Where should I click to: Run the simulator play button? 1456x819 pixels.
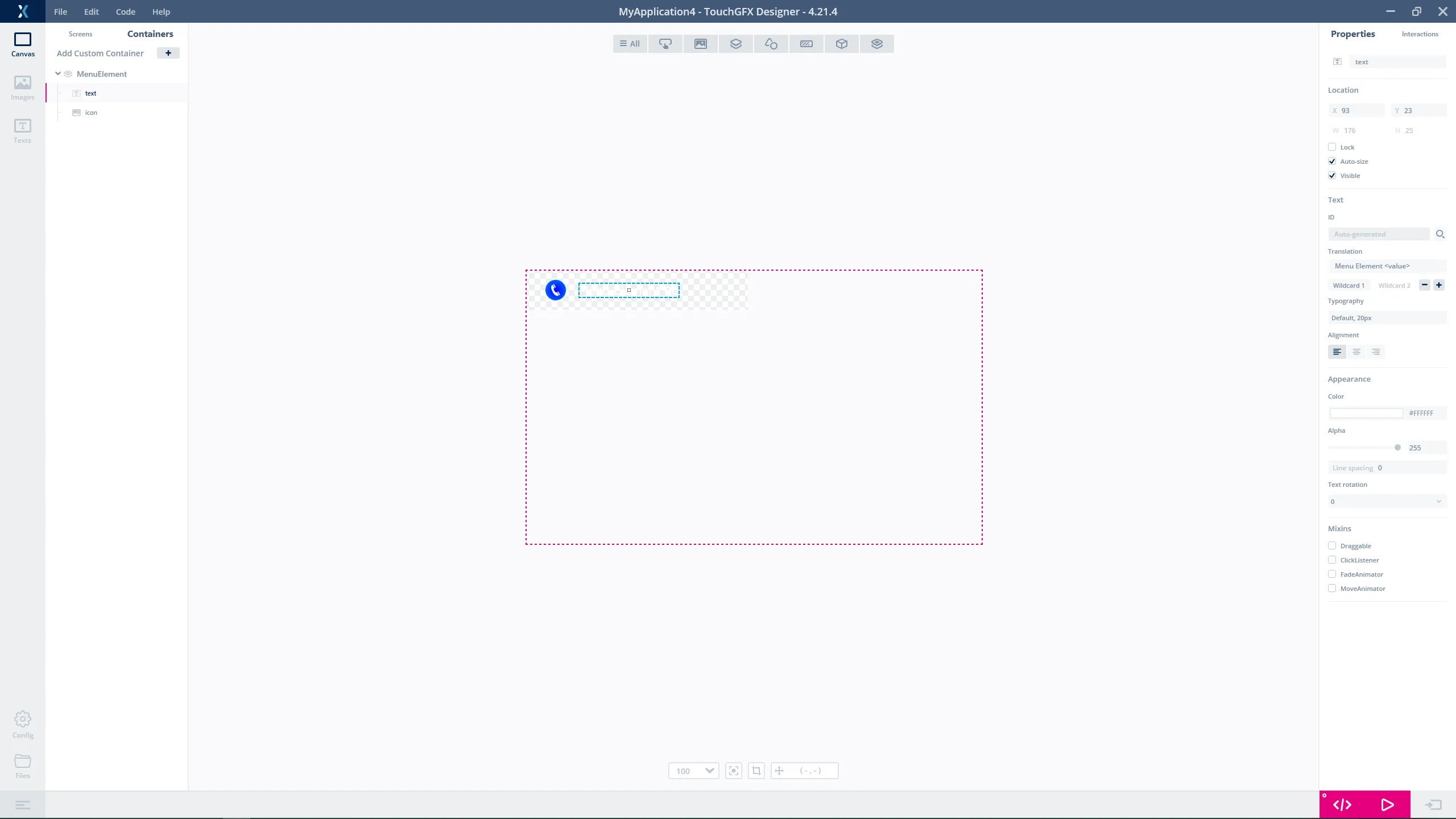click(x=1387, y=805)
